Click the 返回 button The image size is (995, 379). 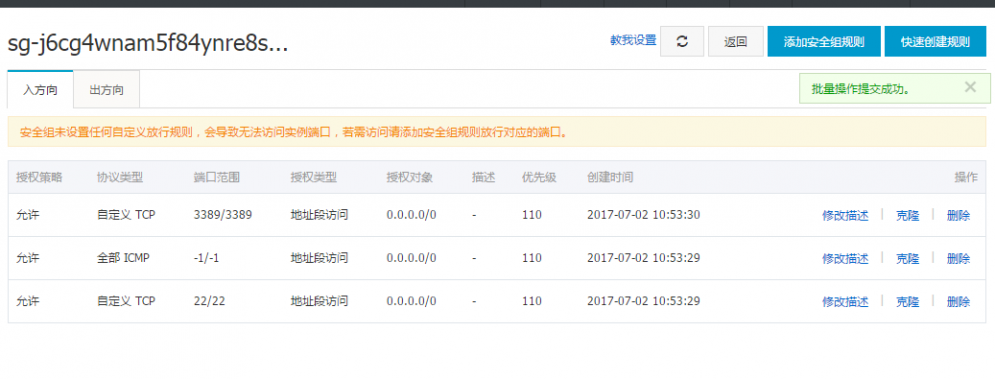(735, 42)
